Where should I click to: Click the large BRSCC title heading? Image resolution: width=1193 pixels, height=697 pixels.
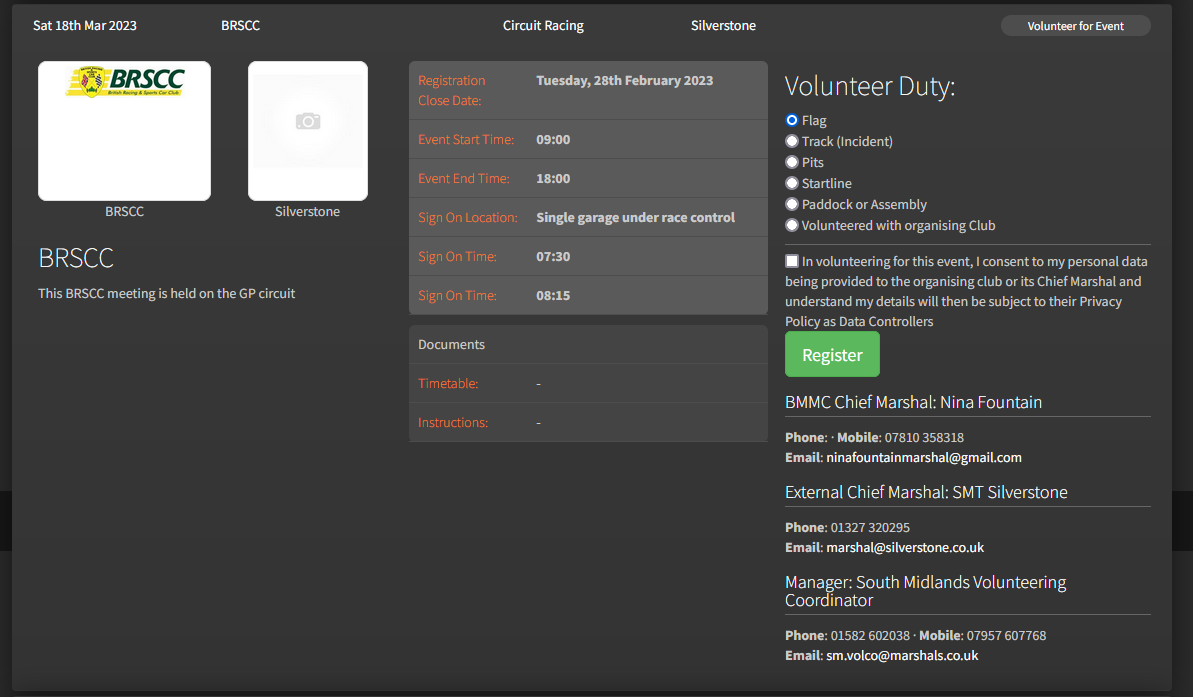[76, 258]
